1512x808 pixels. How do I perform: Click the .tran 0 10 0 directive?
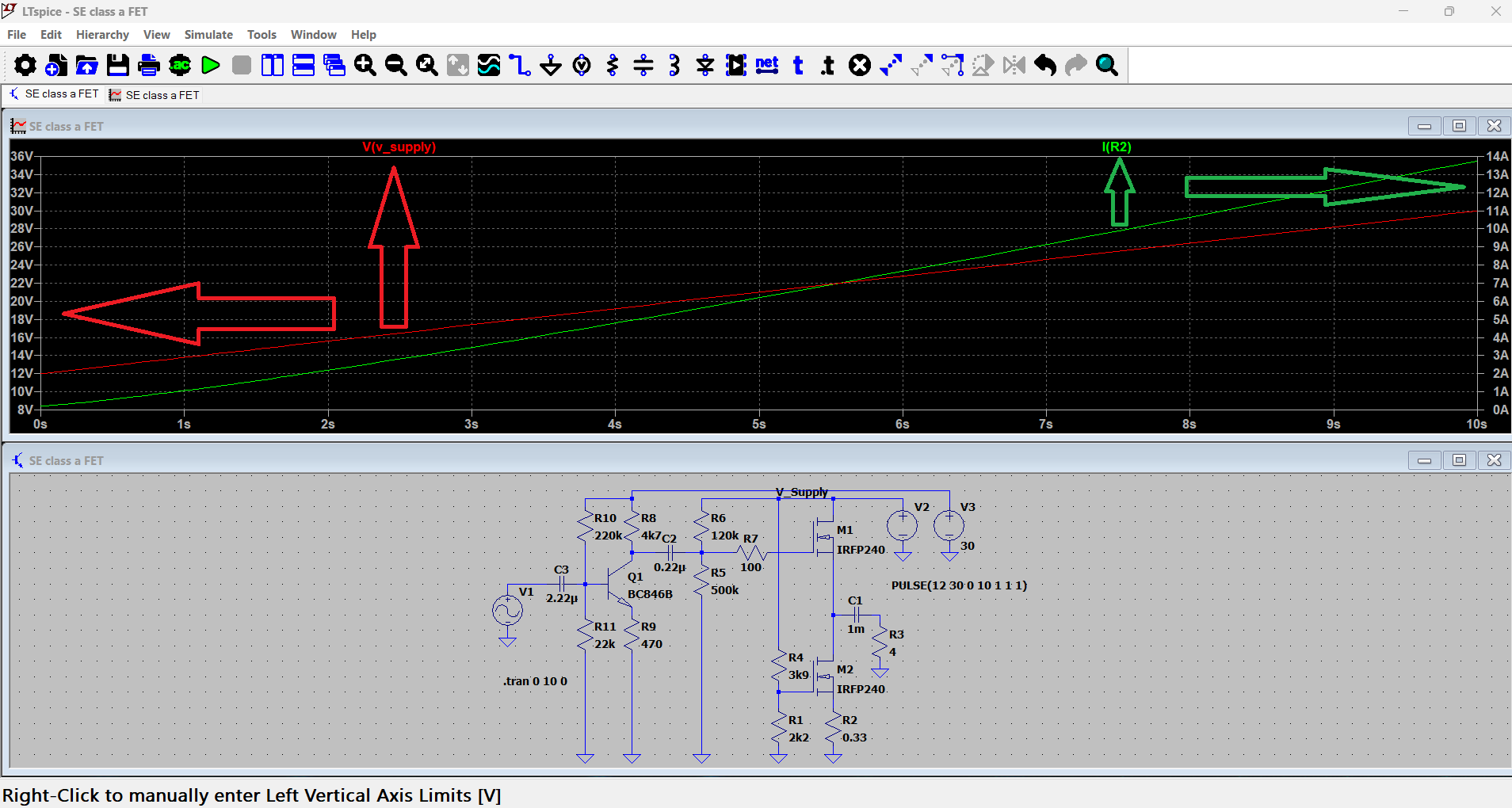click(535, 681)
